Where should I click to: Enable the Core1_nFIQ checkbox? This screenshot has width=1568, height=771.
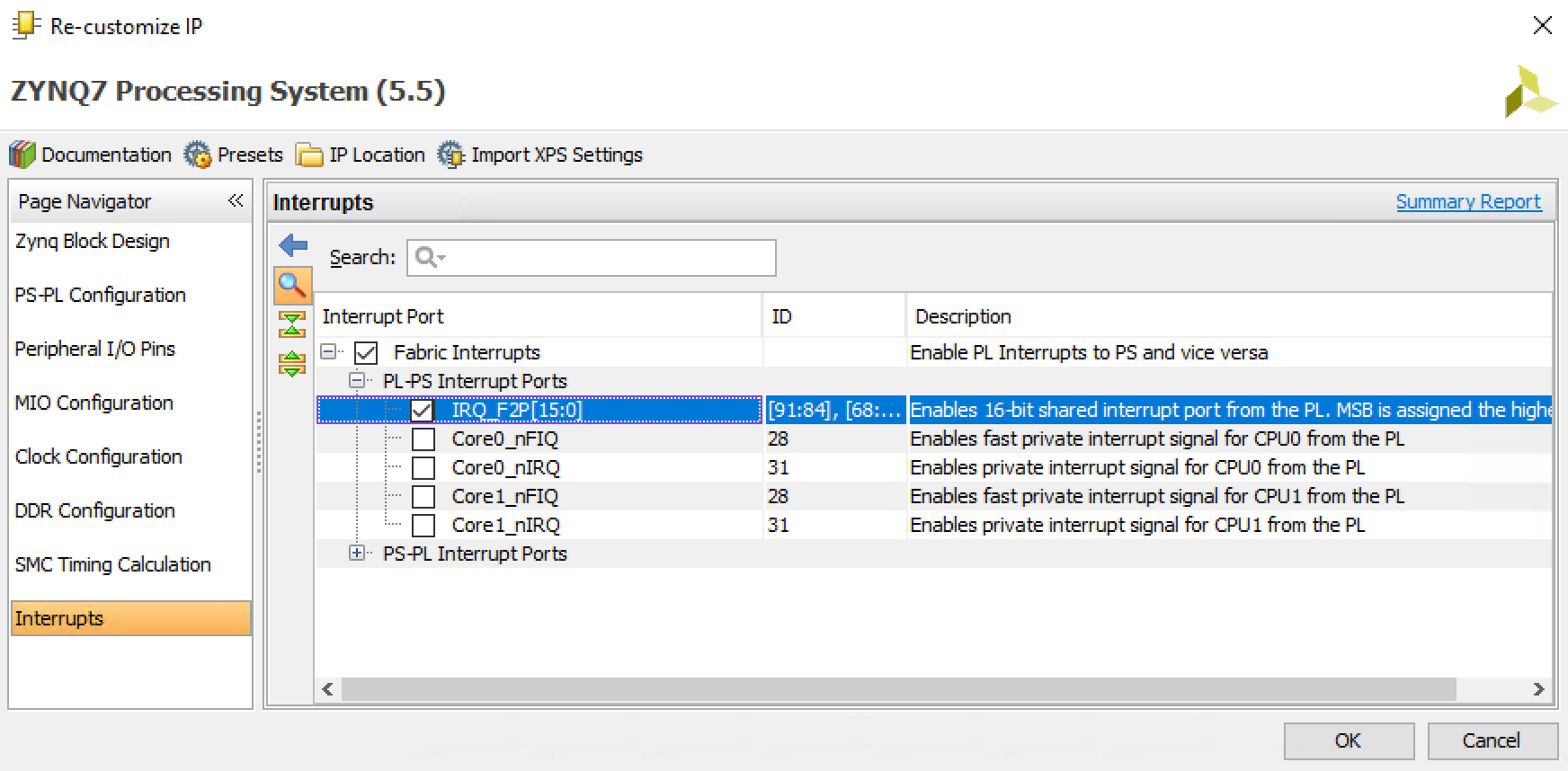pos(423,497)
